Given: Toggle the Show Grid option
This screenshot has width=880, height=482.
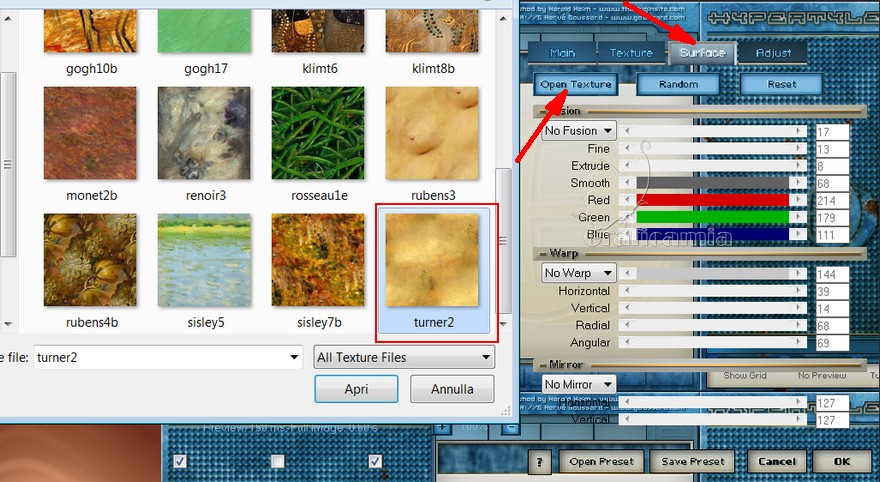Looking at the screenshot, I should pos(745,375).
